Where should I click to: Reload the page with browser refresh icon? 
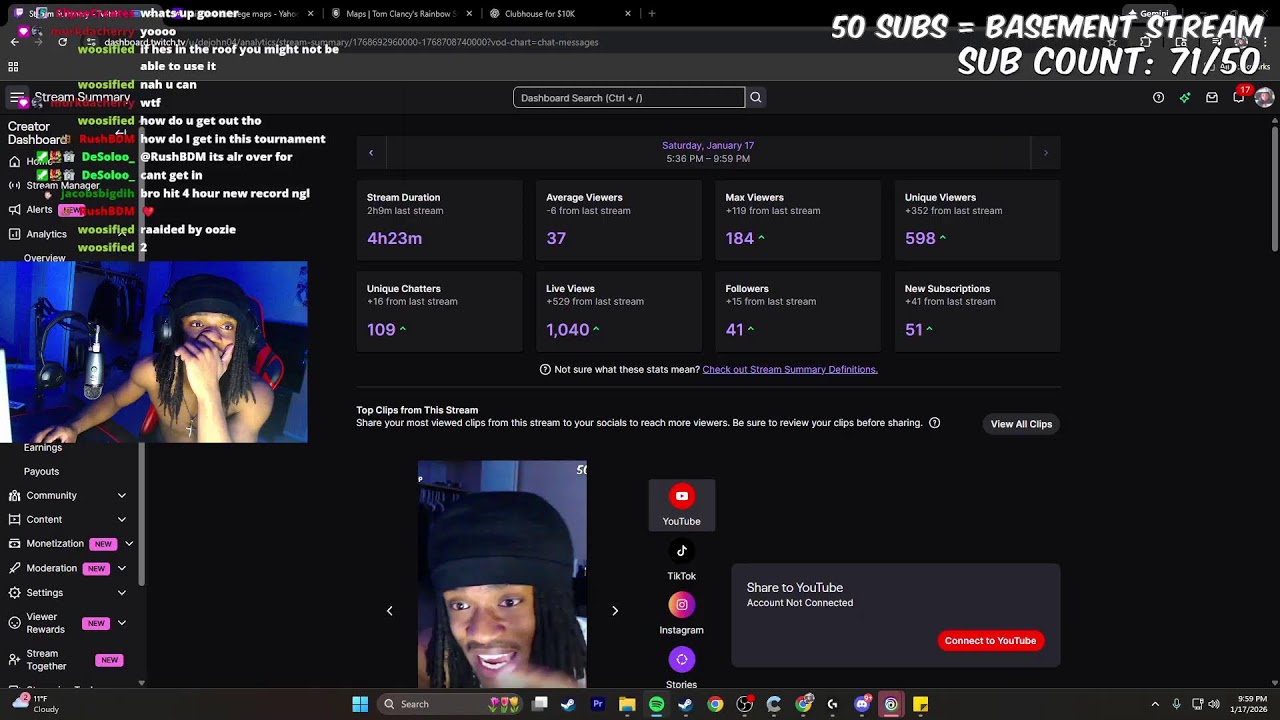tap(63, 42)
